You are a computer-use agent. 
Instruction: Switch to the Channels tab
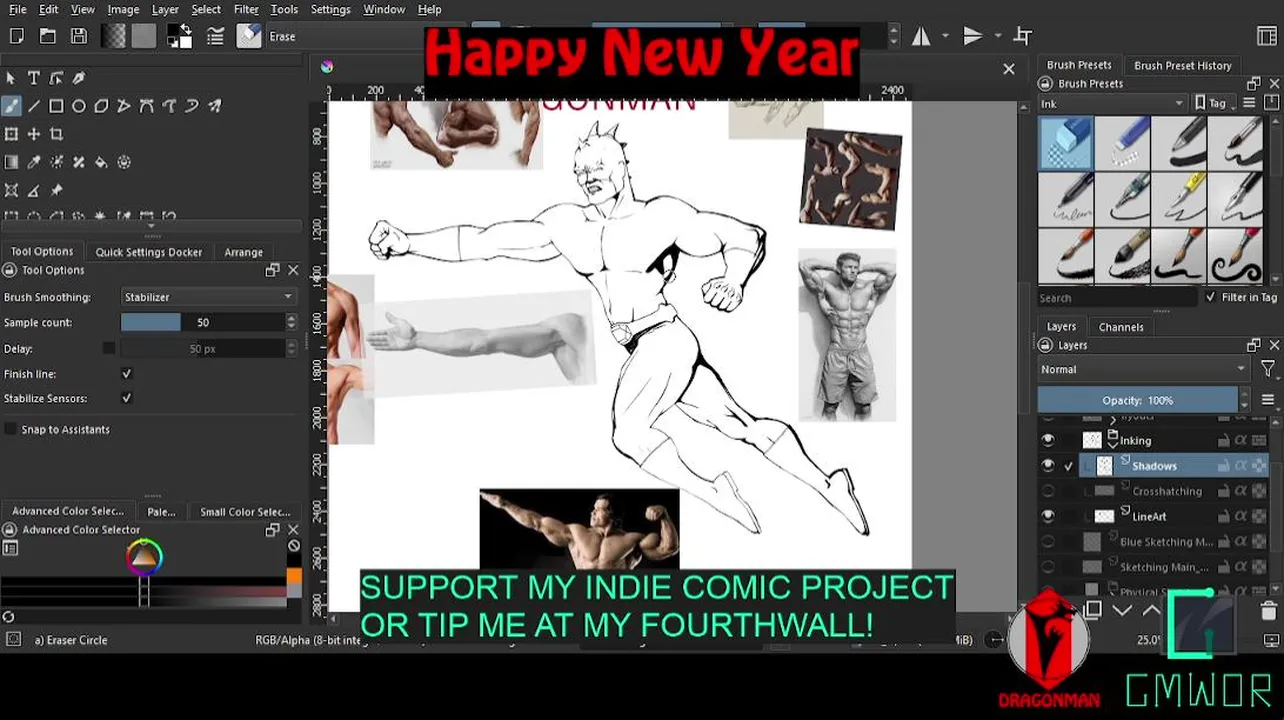(1121, 327)
